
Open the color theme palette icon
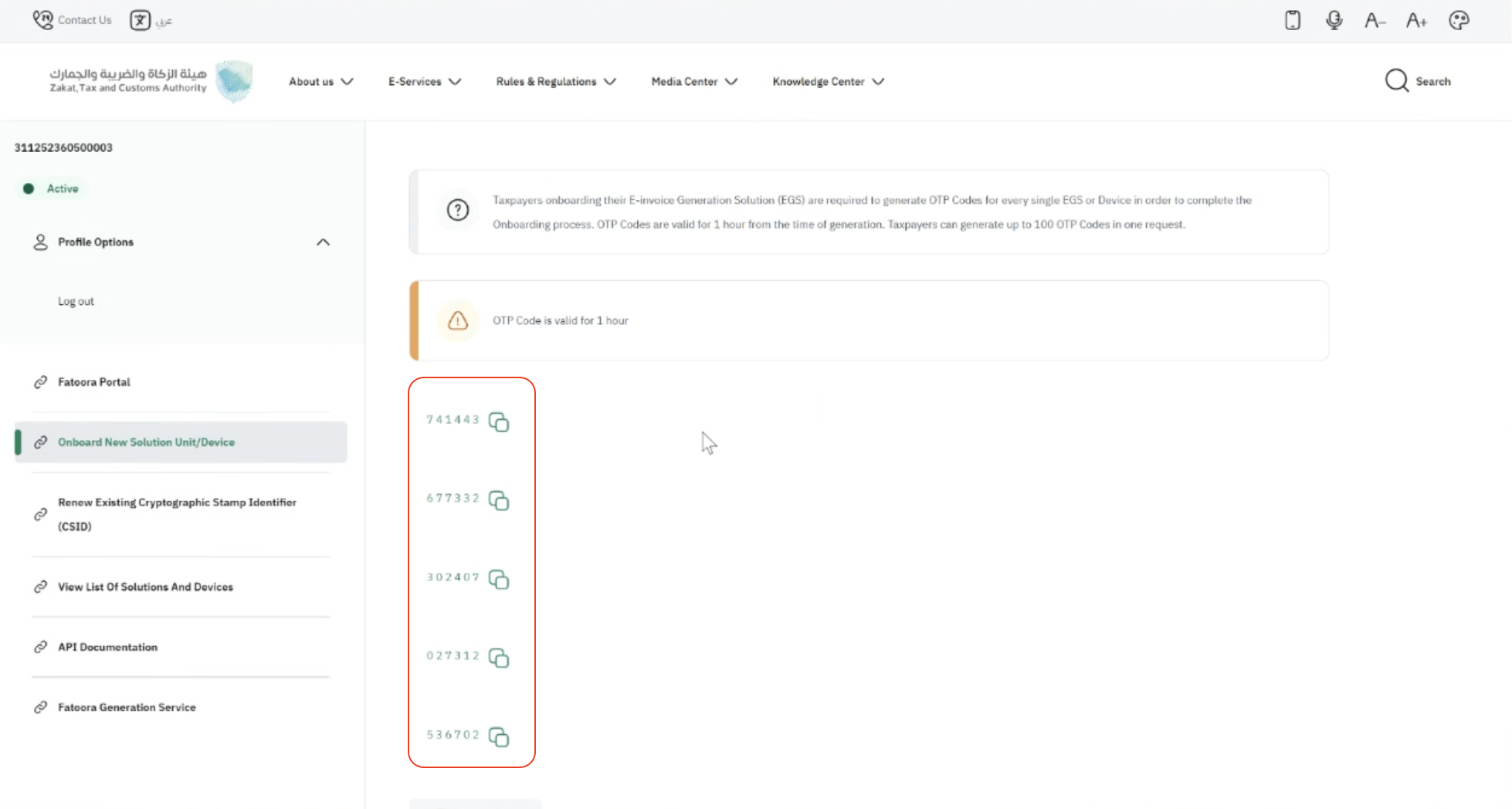pyautogui.click(x=1459, y=20)
